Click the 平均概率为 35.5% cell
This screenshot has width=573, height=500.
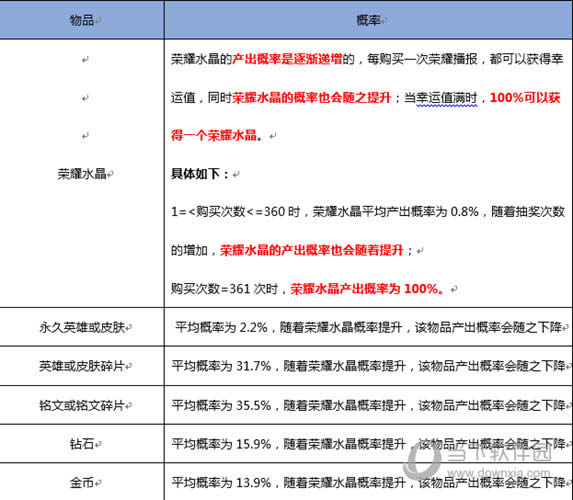368,405
